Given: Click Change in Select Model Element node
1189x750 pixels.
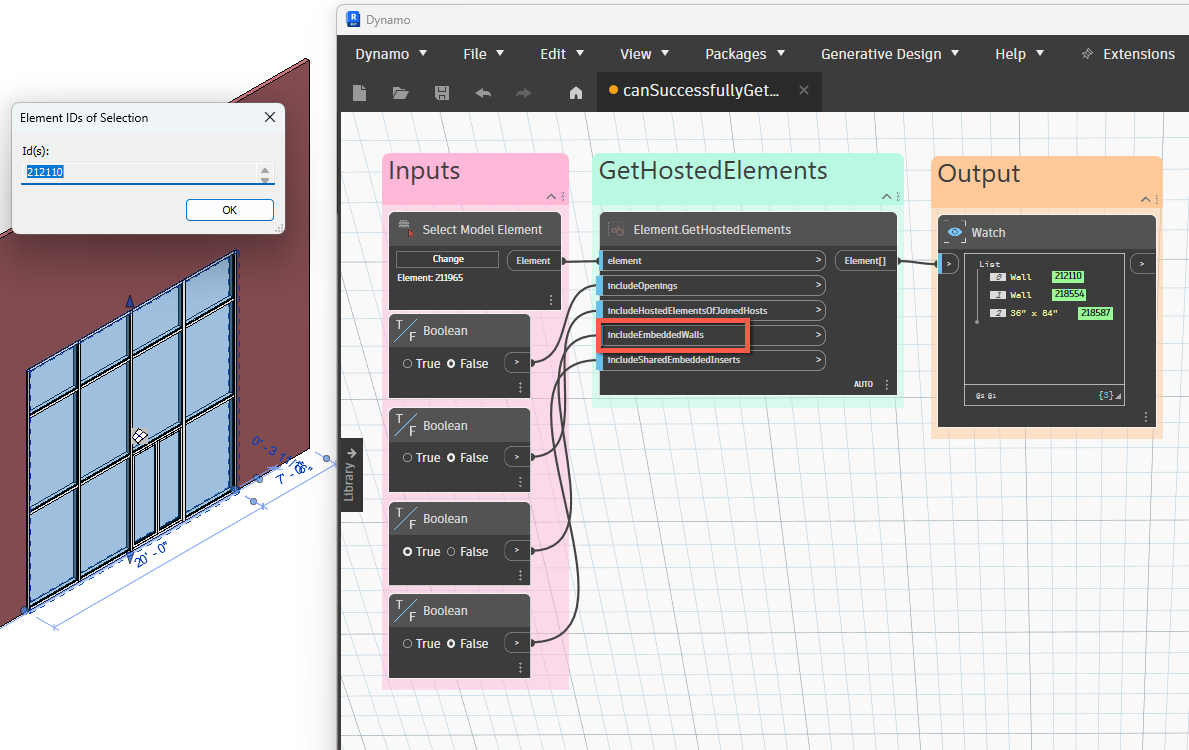Looking at the screenshot, I should [447, 259].
